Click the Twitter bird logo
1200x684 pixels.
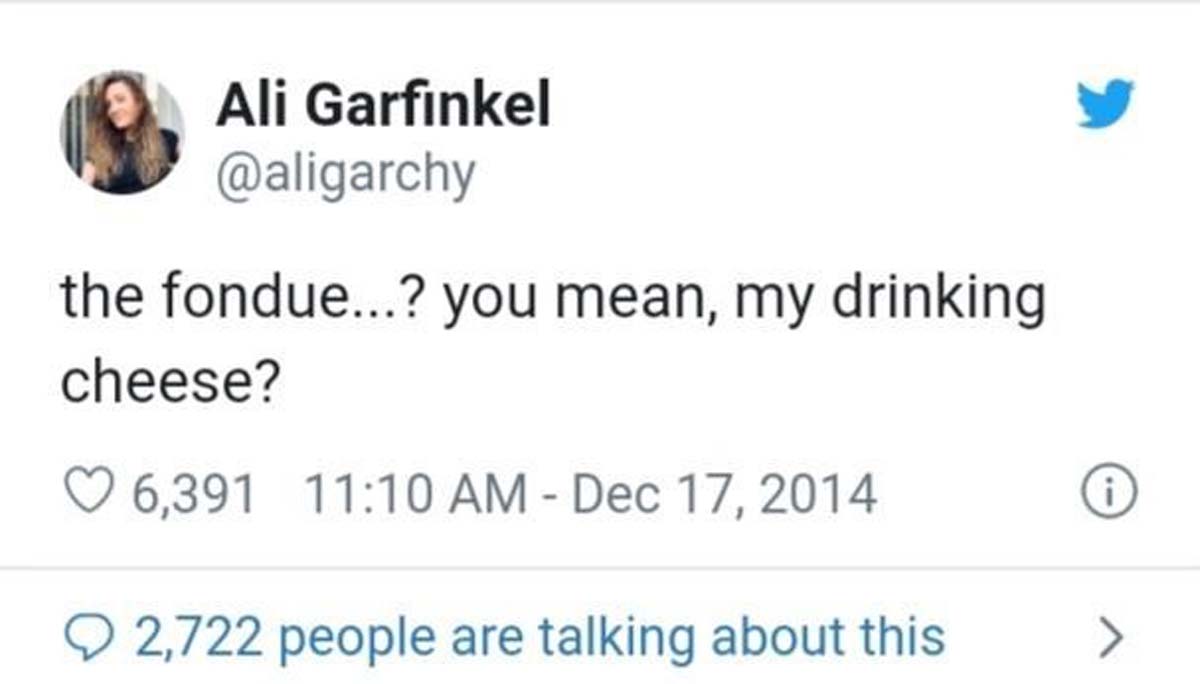1106,104
